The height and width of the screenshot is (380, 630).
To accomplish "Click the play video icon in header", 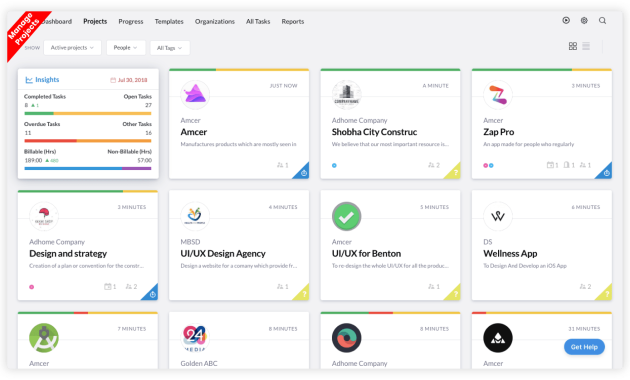I will 566,20.
